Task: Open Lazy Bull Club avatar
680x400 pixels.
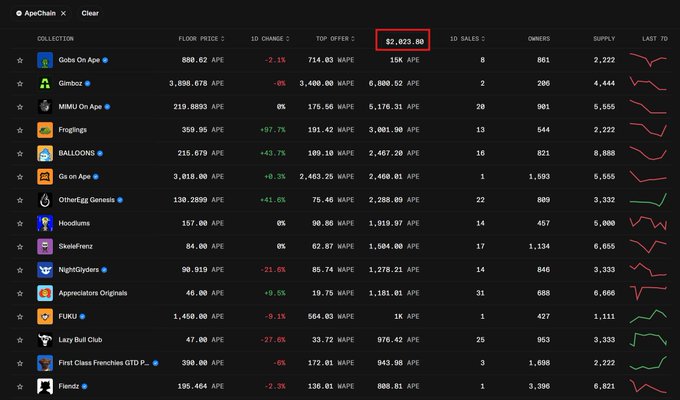Action: [45, 340]
